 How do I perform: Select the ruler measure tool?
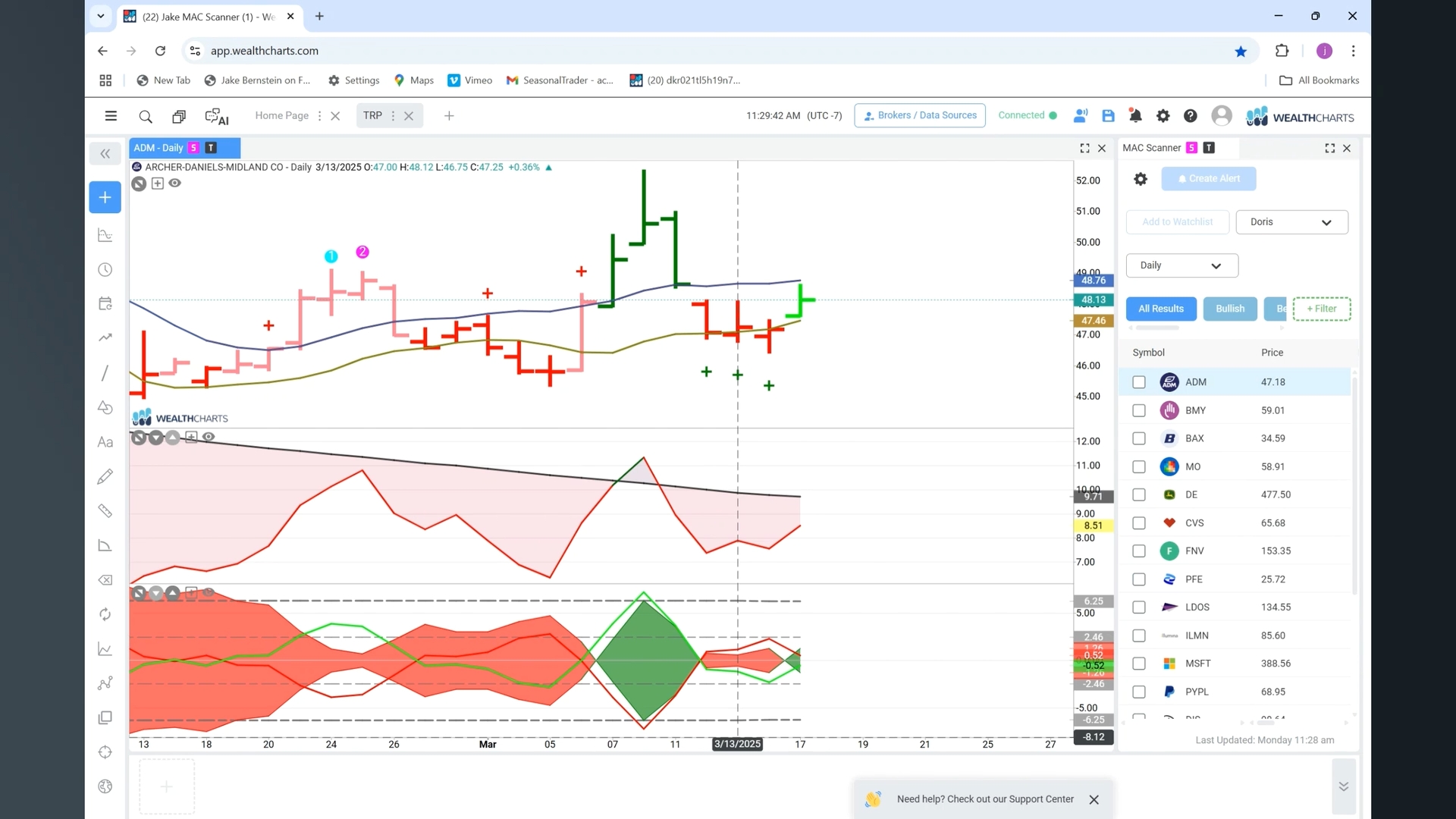[105, 511]
